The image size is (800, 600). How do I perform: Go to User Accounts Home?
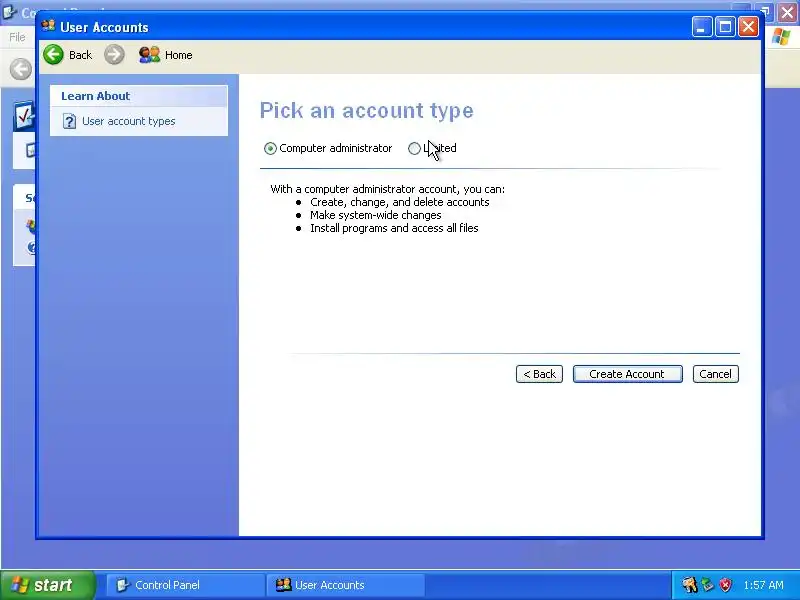166,55
